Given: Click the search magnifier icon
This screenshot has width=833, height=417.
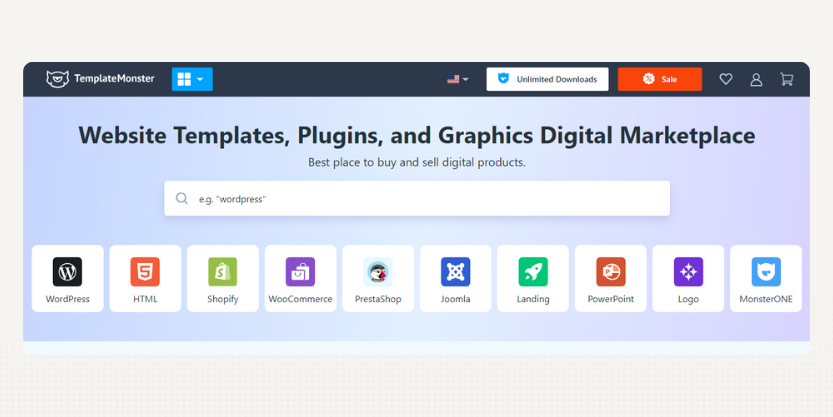Looking at the screenshot, I should pos(182,198).
